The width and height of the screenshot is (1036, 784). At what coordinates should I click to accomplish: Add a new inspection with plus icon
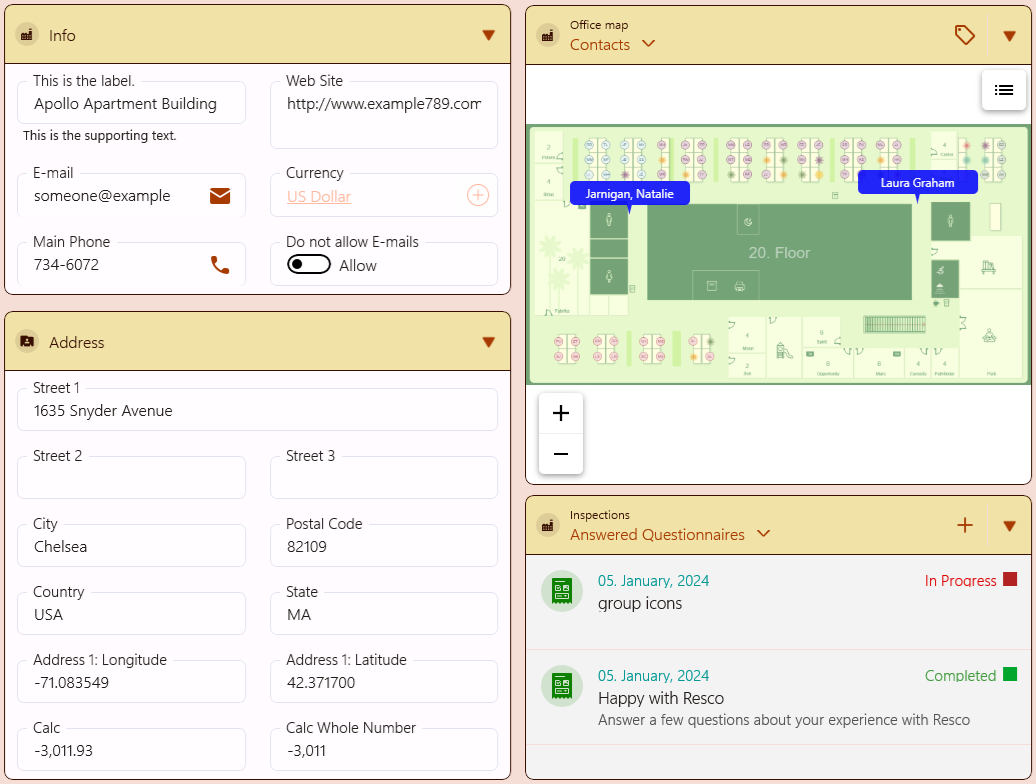(x=965, y=525)
